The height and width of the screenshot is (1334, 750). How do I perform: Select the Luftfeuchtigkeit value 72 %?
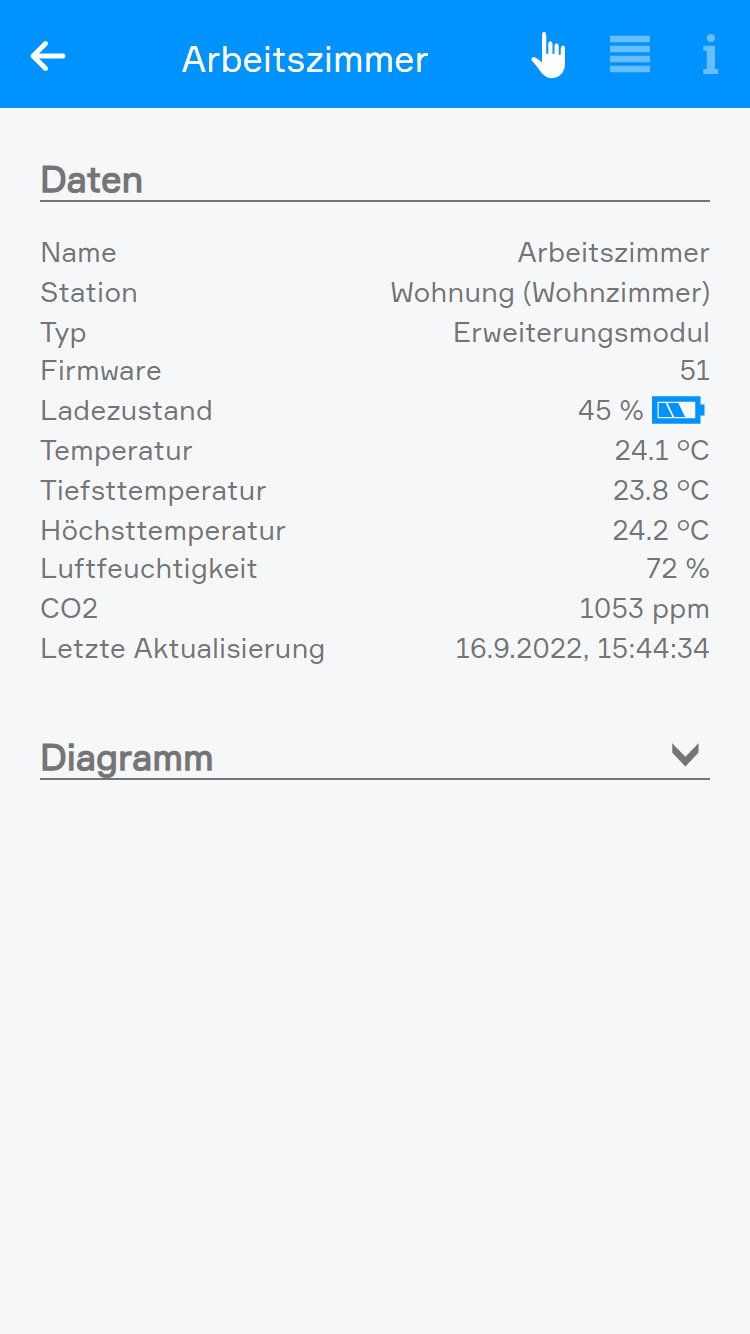pos(677,569)
